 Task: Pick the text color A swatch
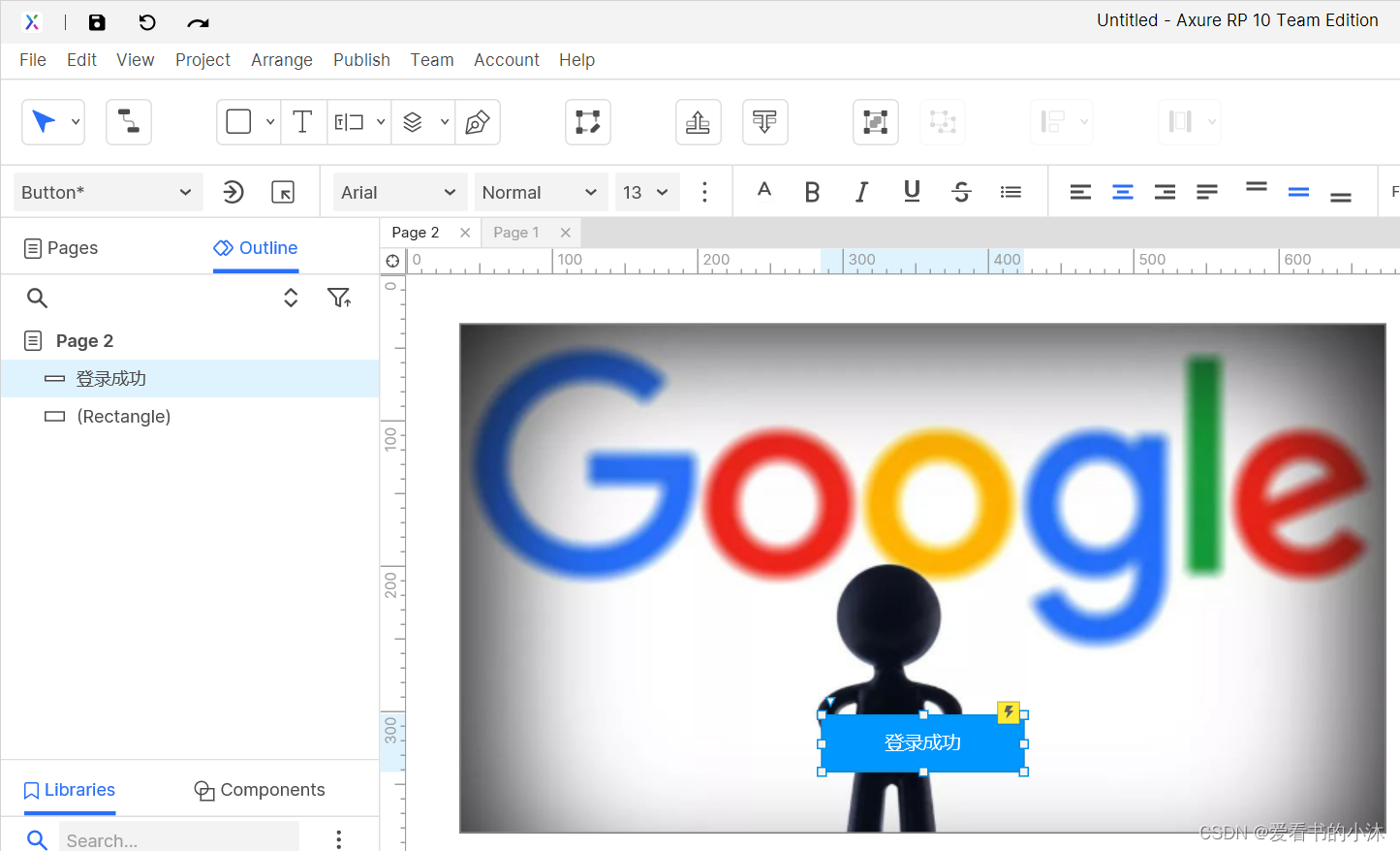pos(764,191)
